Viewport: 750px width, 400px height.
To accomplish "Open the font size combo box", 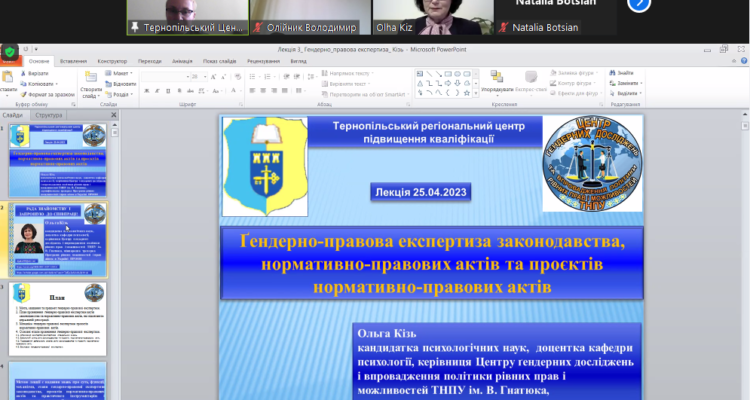I will tap(199, 77).
